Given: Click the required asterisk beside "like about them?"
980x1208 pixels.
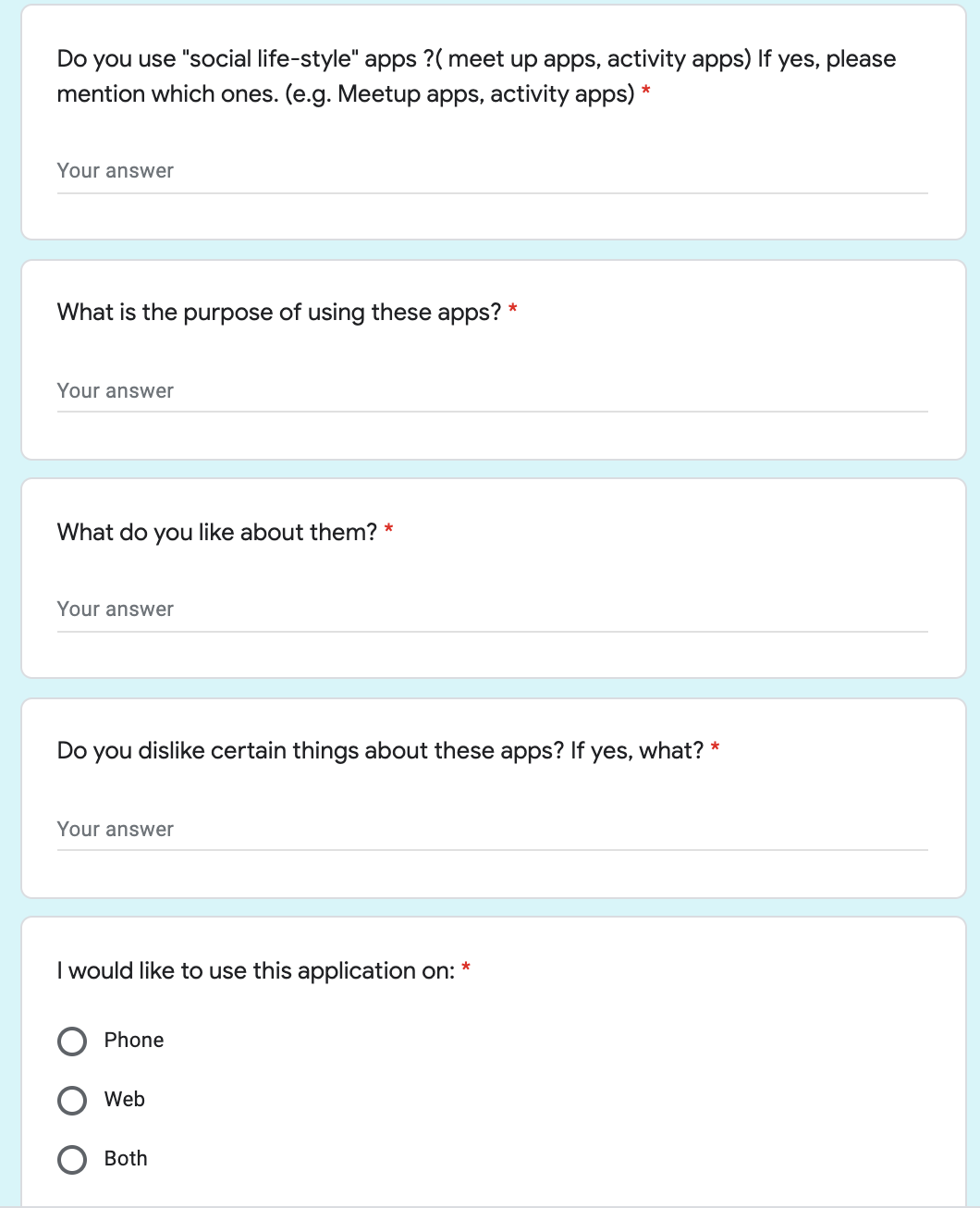Looking at the screenshot, I should pos(389,530).
